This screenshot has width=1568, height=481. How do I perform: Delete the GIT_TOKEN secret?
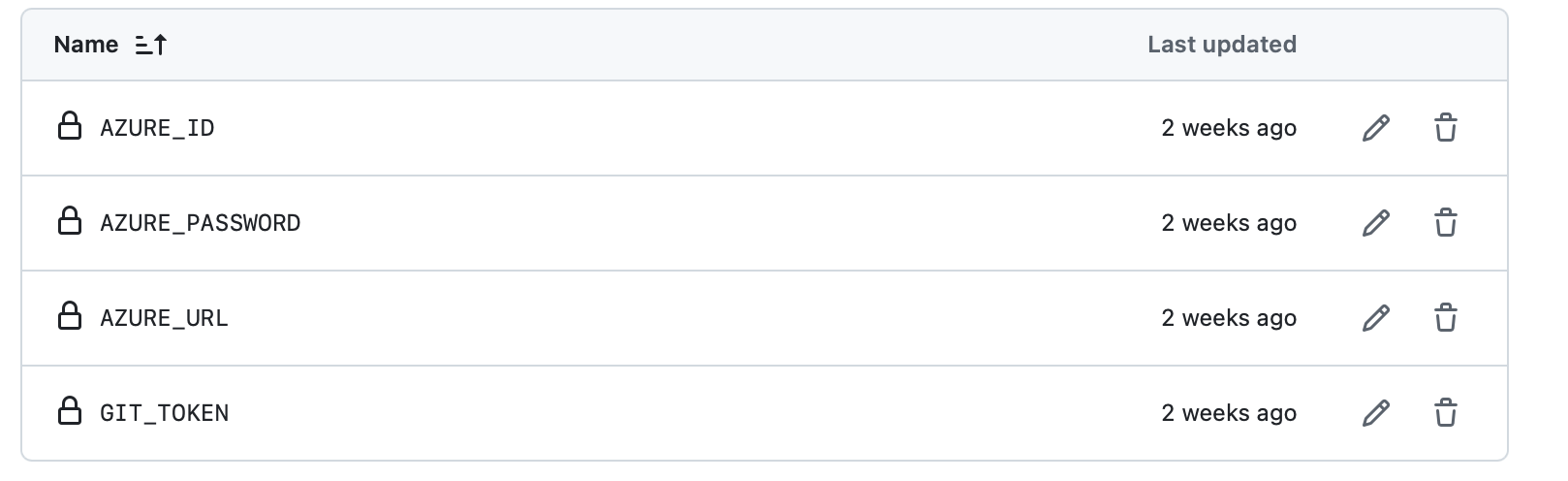coord(1445,413)
